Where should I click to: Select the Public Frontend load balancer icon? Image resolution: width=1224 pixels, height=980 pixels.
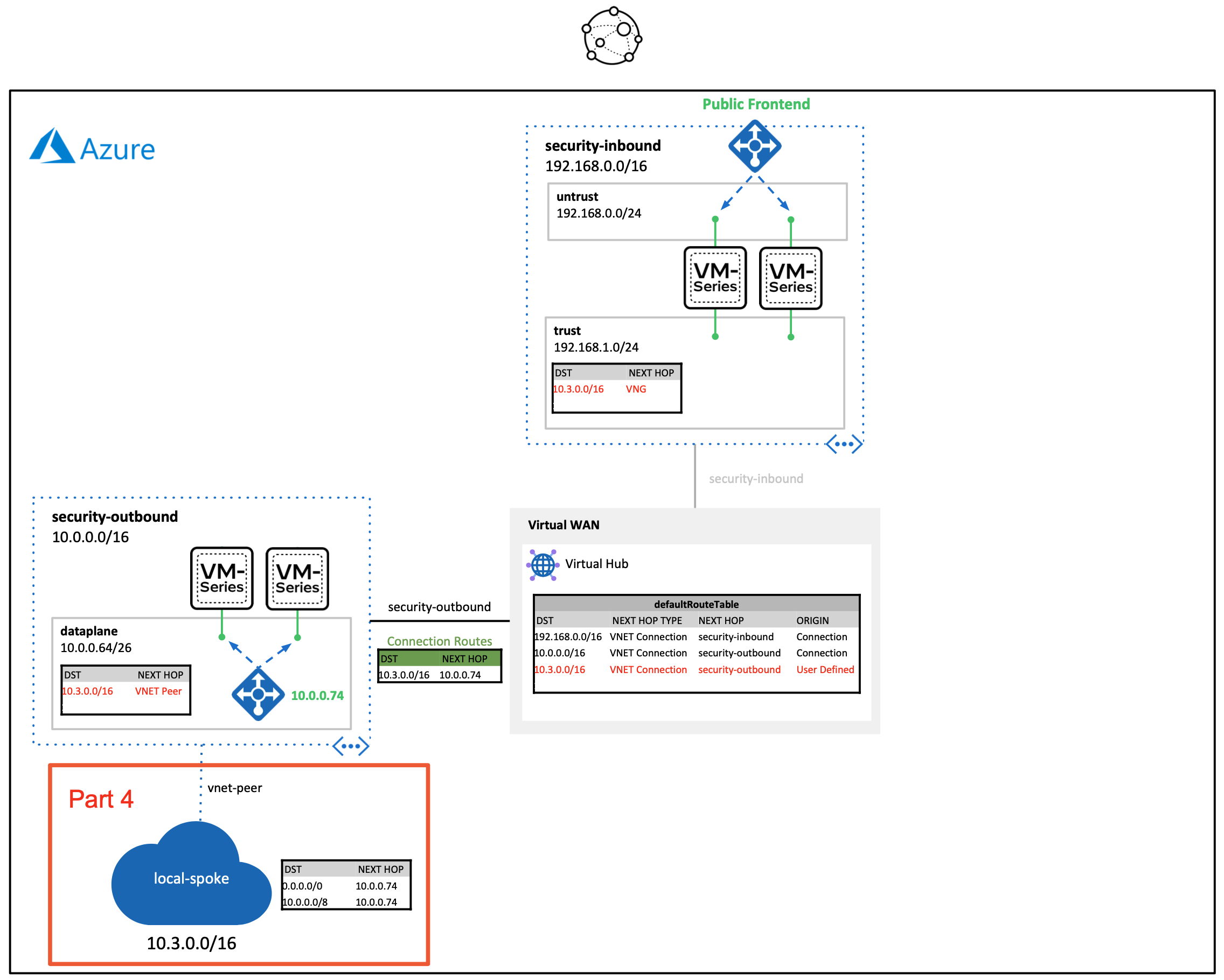[x=755, y=146]
